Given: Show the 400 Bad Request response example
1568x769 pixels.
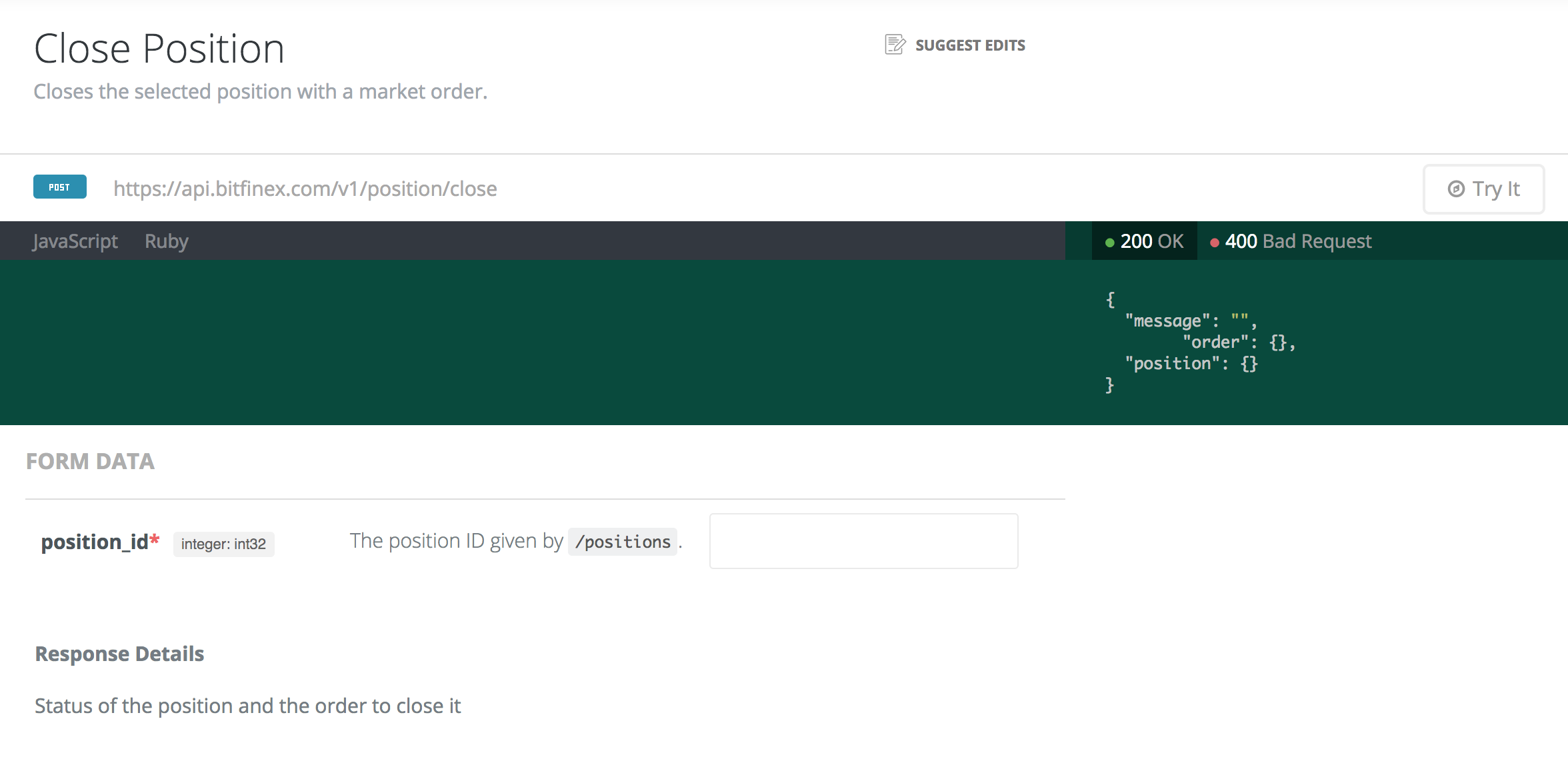Looking at the screenshot, I should point(1299,241).
